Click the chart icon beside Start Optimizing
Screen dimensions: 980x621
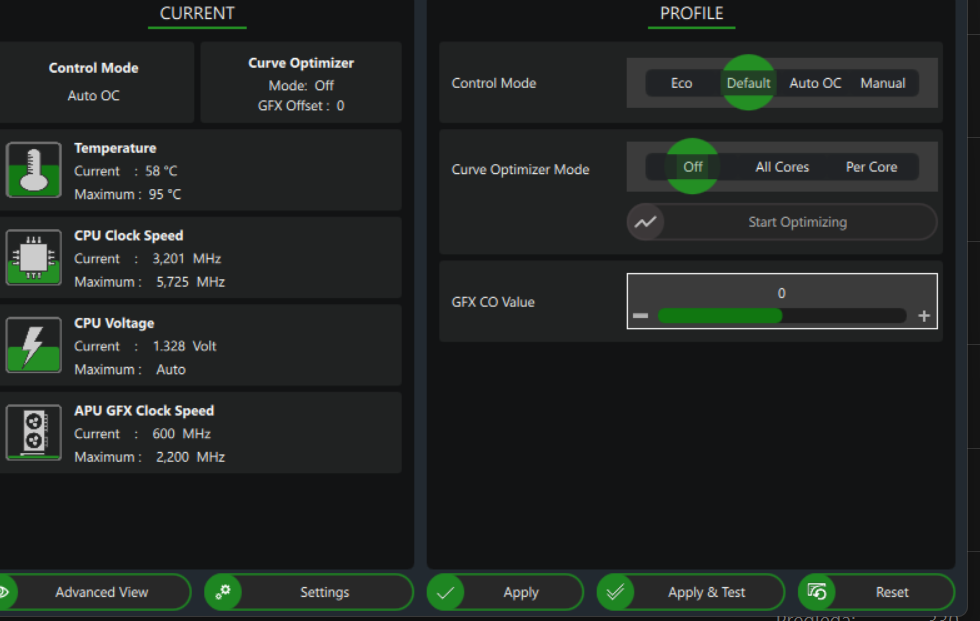[645, 222]
